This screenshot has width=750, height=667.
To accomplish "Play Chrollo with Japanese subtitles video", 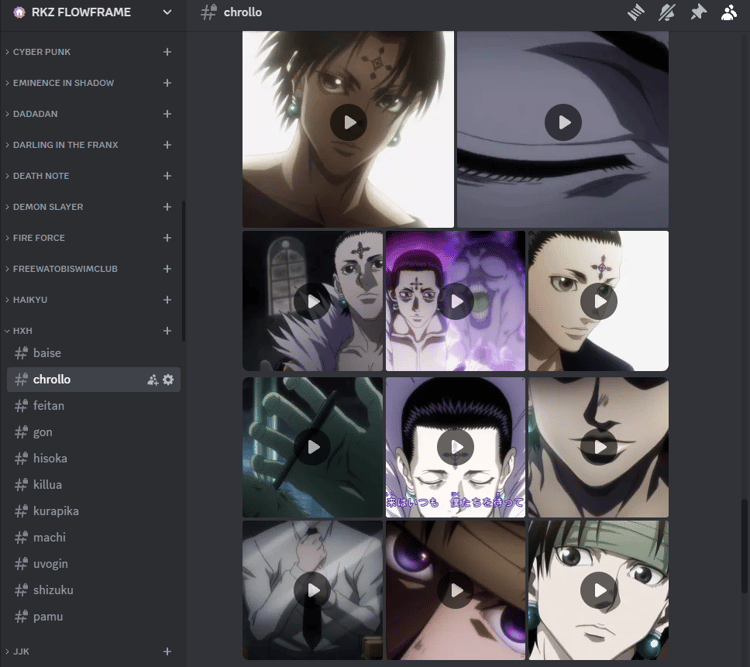I will click(455, 447).
